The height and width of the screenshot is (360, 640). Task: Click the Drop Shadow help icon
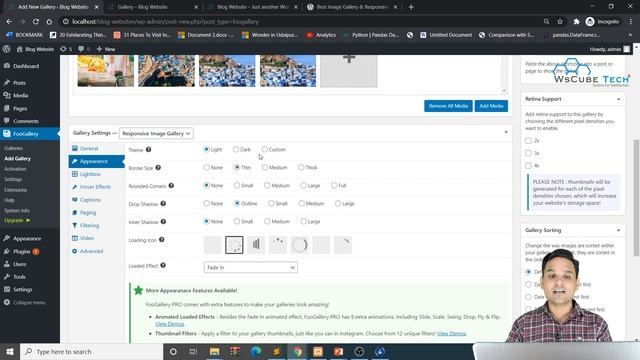pos(163,203)
